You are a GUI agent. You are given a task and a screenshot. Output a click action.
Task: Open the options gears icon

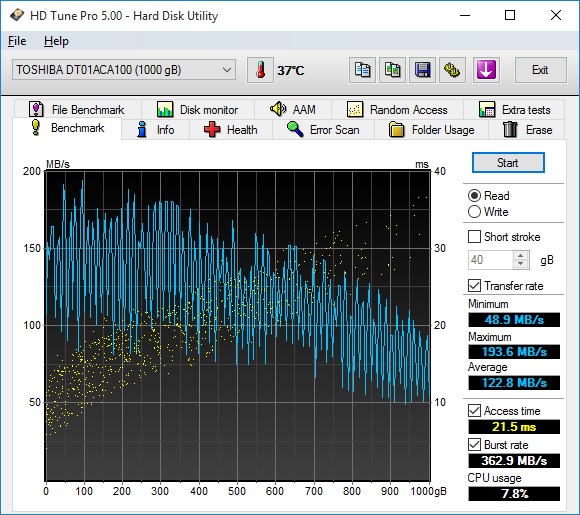tap(452, 70)
